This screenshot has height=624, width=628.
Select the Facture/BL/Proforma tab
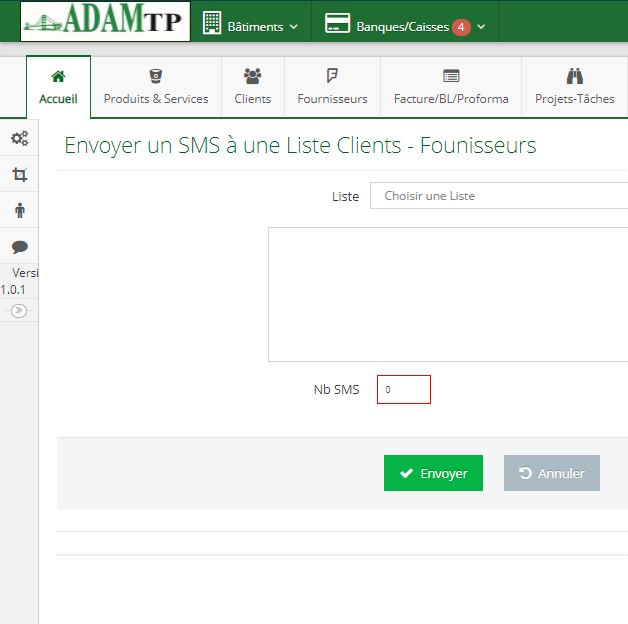pos(451,88)
